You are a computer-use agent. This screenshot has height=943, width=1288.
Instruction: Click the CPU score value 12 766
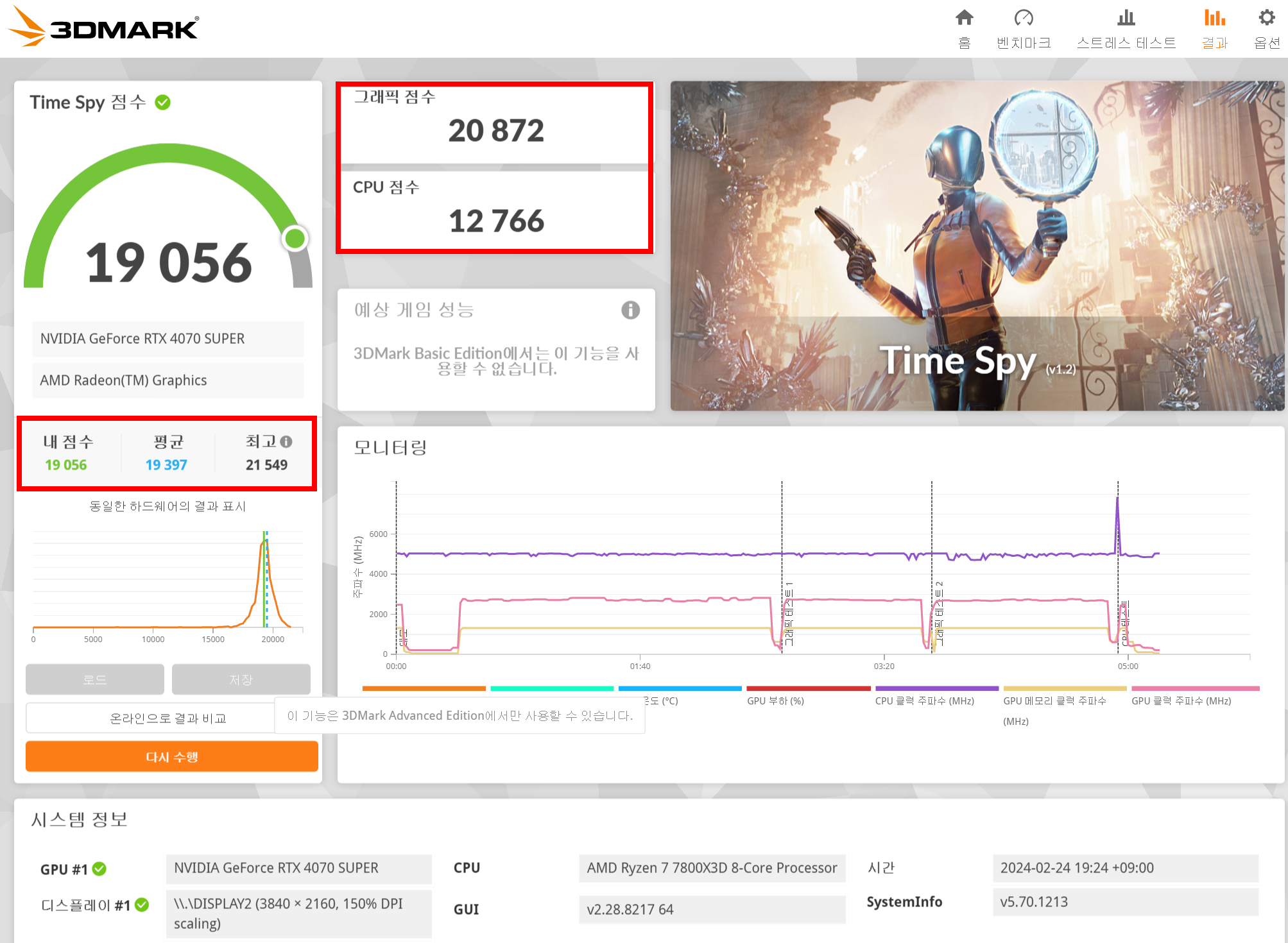496,221
